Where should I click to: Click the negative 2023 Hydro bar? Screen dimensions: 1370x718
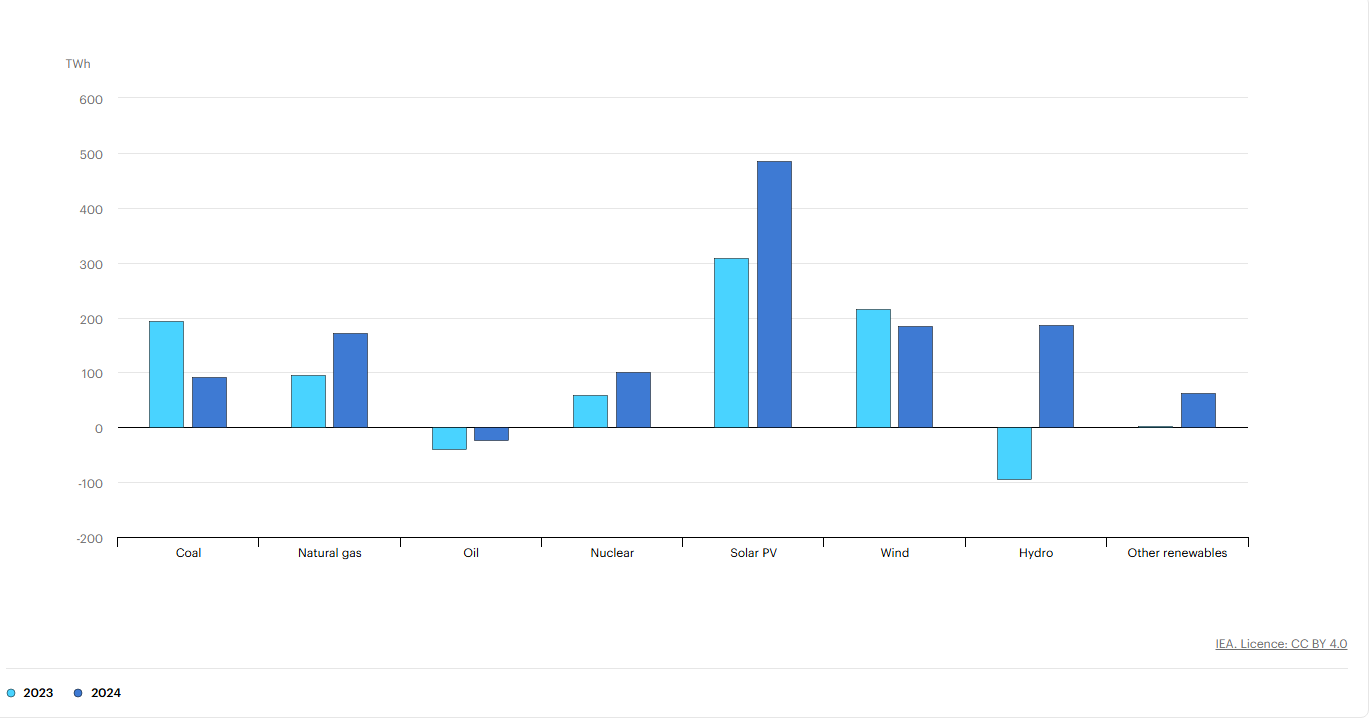click(1014, 454)
